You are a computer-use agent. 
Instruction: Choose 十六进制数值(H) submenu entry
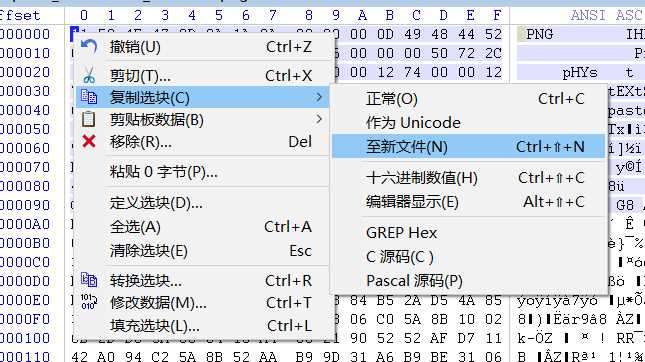click(x=469, y=178)
